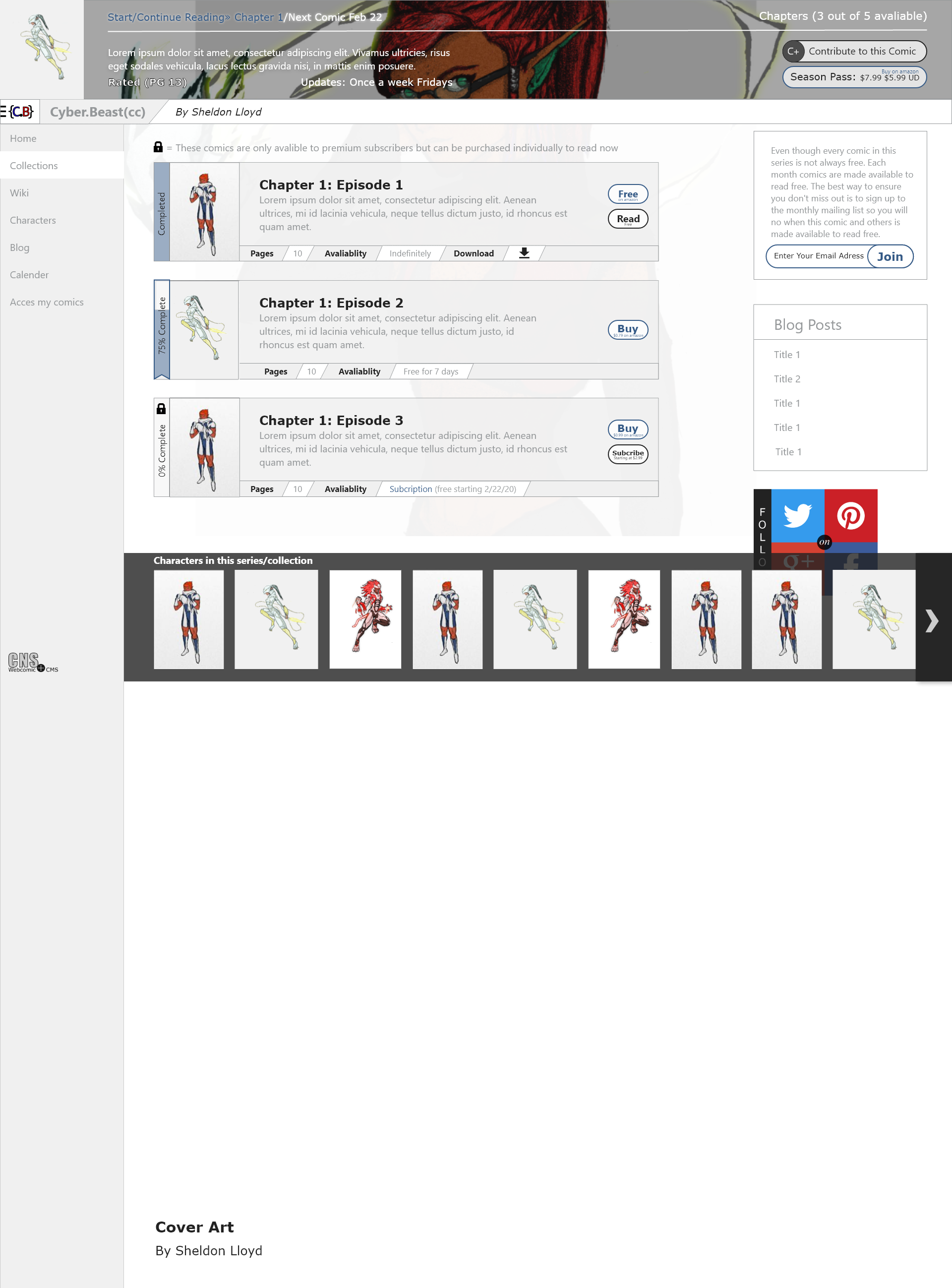Click the C+ contribute icon
The width and height of the screenshot is (952, 1288).
[793, 51]
